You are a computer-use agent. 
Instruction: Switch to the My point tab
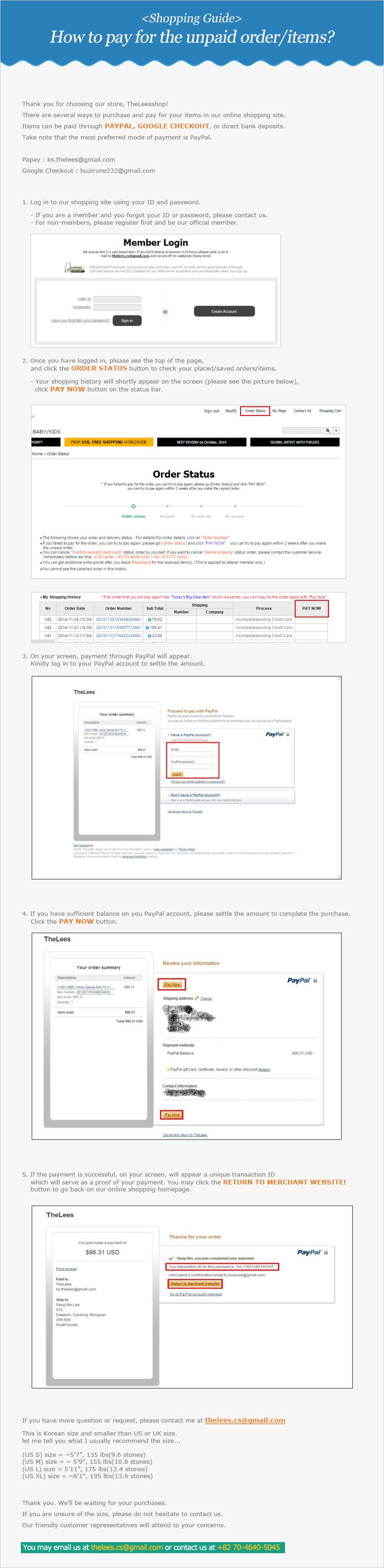click(167, 516)
